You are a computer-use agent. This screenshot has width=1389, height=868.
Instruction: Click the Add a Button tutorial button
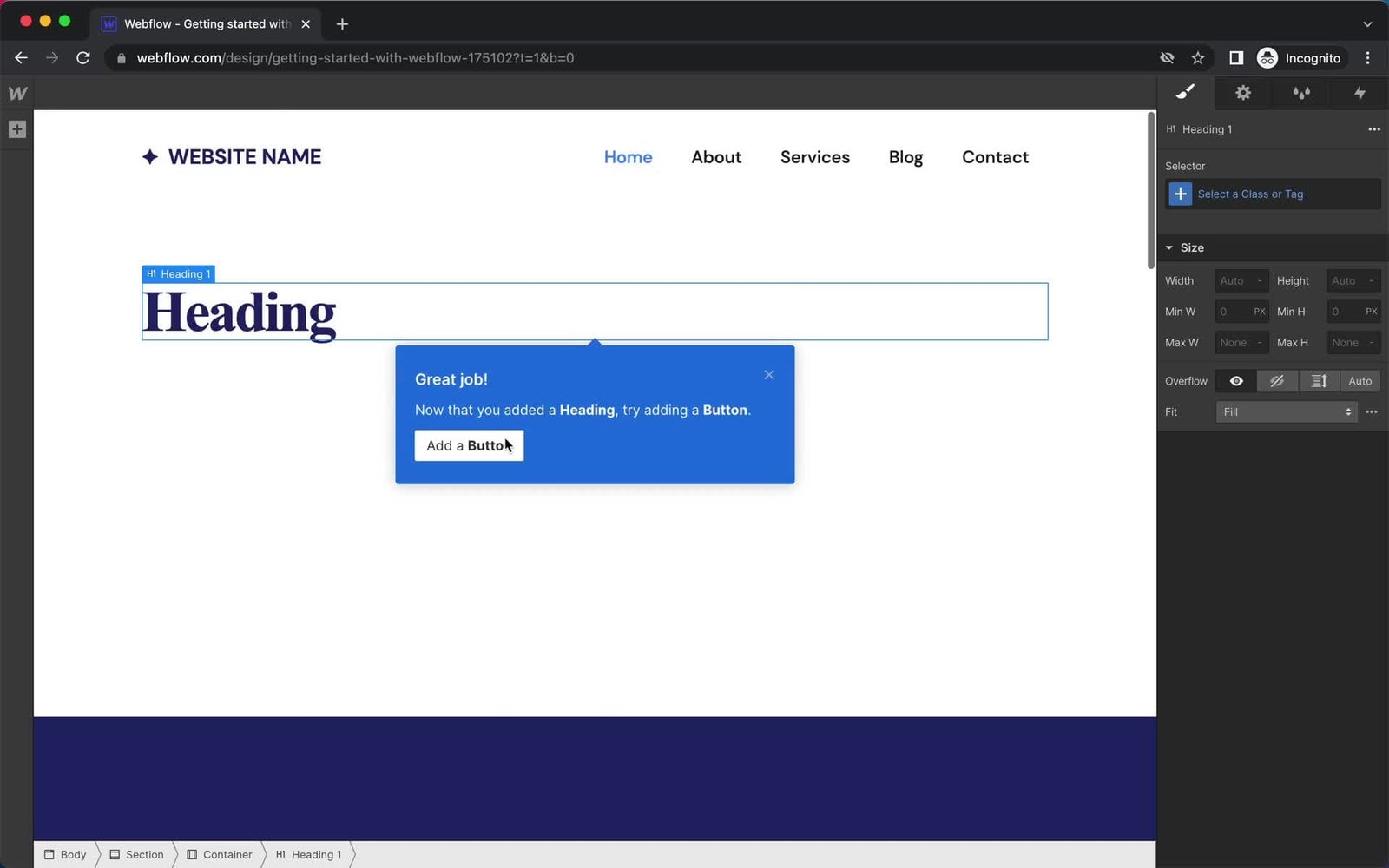pos(469,445)
